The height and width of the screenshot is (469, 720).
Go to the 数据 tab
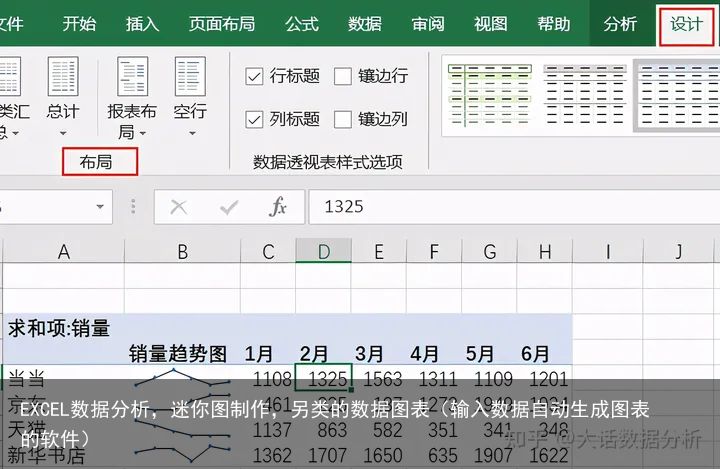(365, 24)
